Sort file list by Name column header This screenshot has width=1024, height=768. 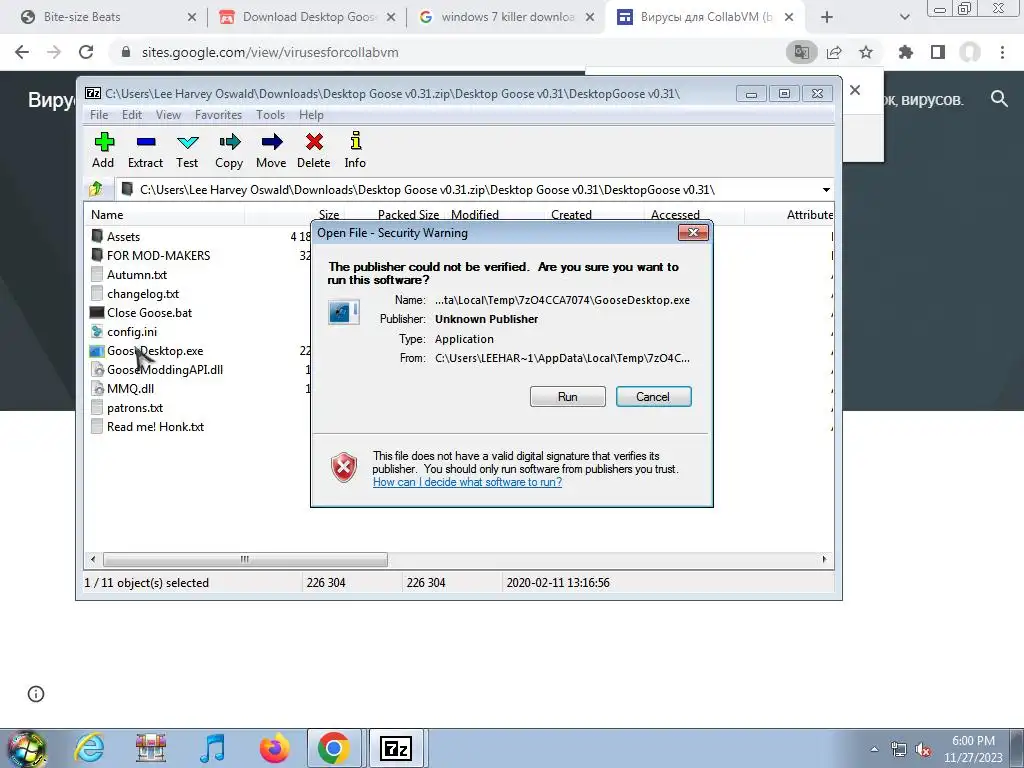(x=165, y=214)
